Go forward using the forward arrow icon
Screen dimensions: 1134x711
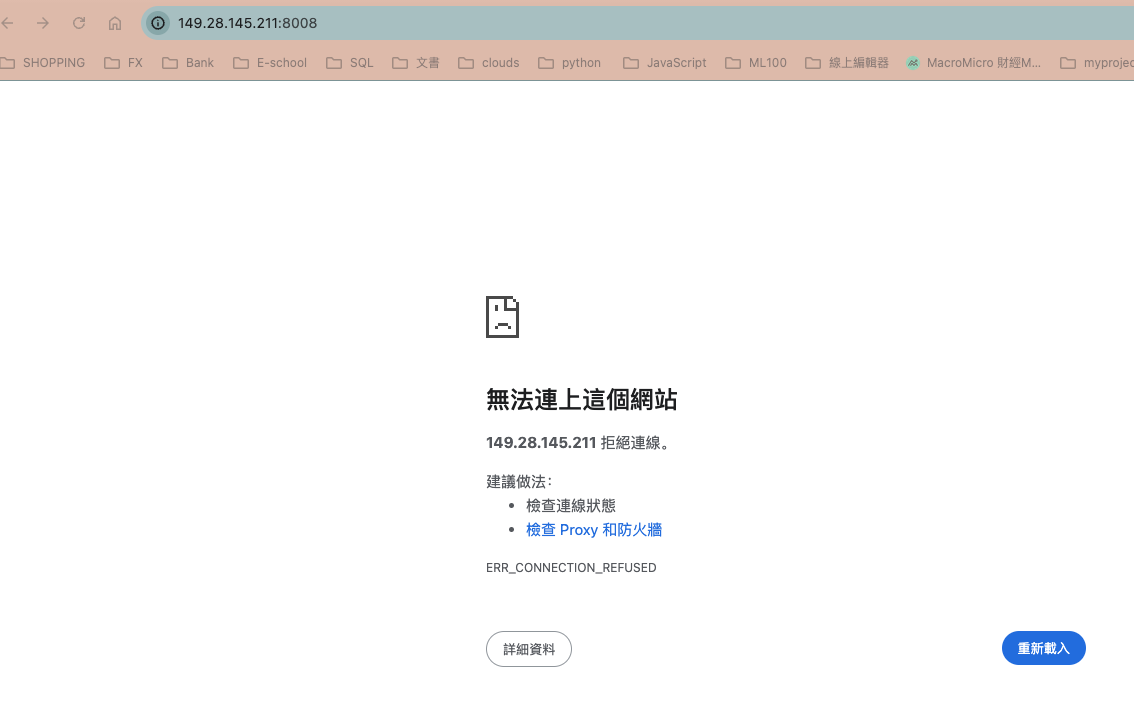click(43, 22)
